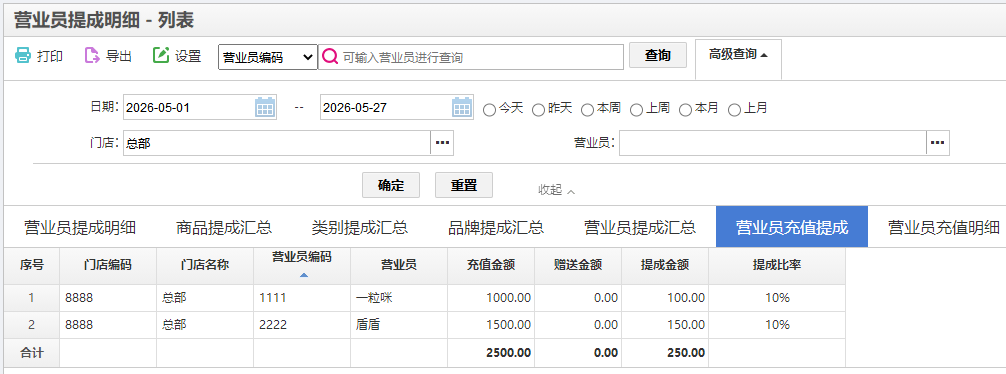
Task: Click the 营业员编码 cell 2222
Action: point(302,325)
